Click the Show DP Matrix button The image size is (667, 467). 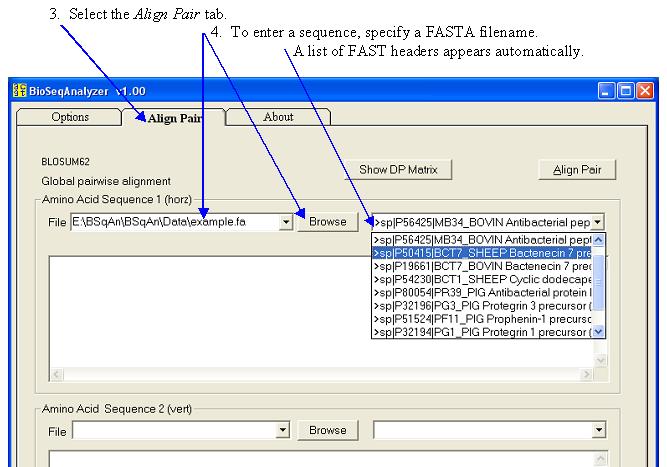click(398, 170)
